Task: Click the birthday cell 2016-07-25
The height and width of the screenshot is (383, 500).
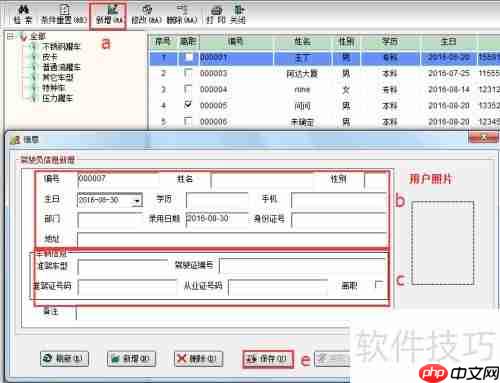Action: tap(449, 73)
